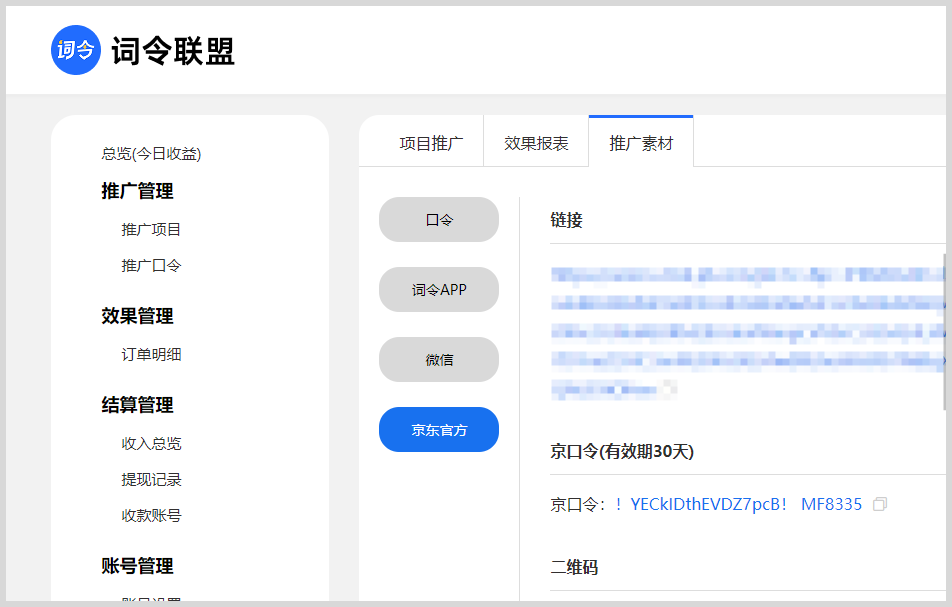Click the copy icon beside the 京口令 code
This screenshot has width=952, height=607.
click(x=880, y=505)
